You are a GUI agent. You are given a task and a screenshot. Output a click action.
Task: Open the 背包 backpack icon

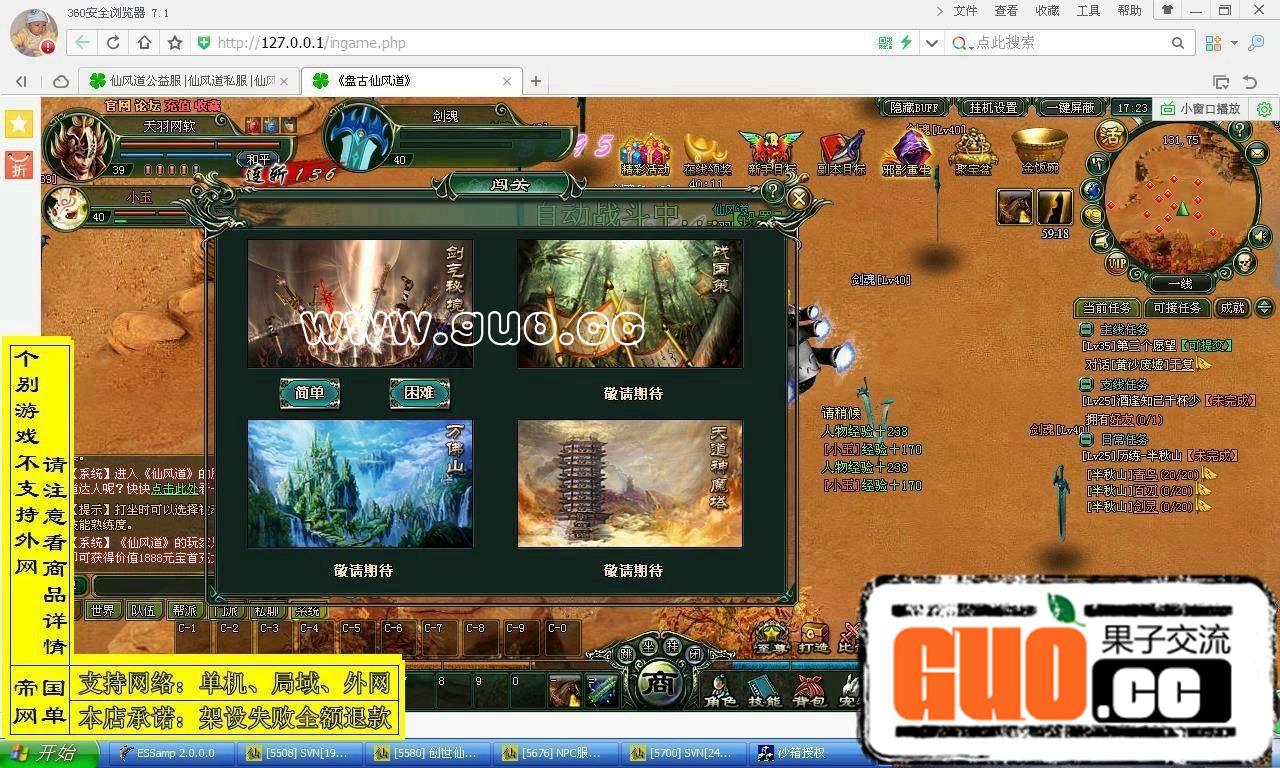(807, 690)
